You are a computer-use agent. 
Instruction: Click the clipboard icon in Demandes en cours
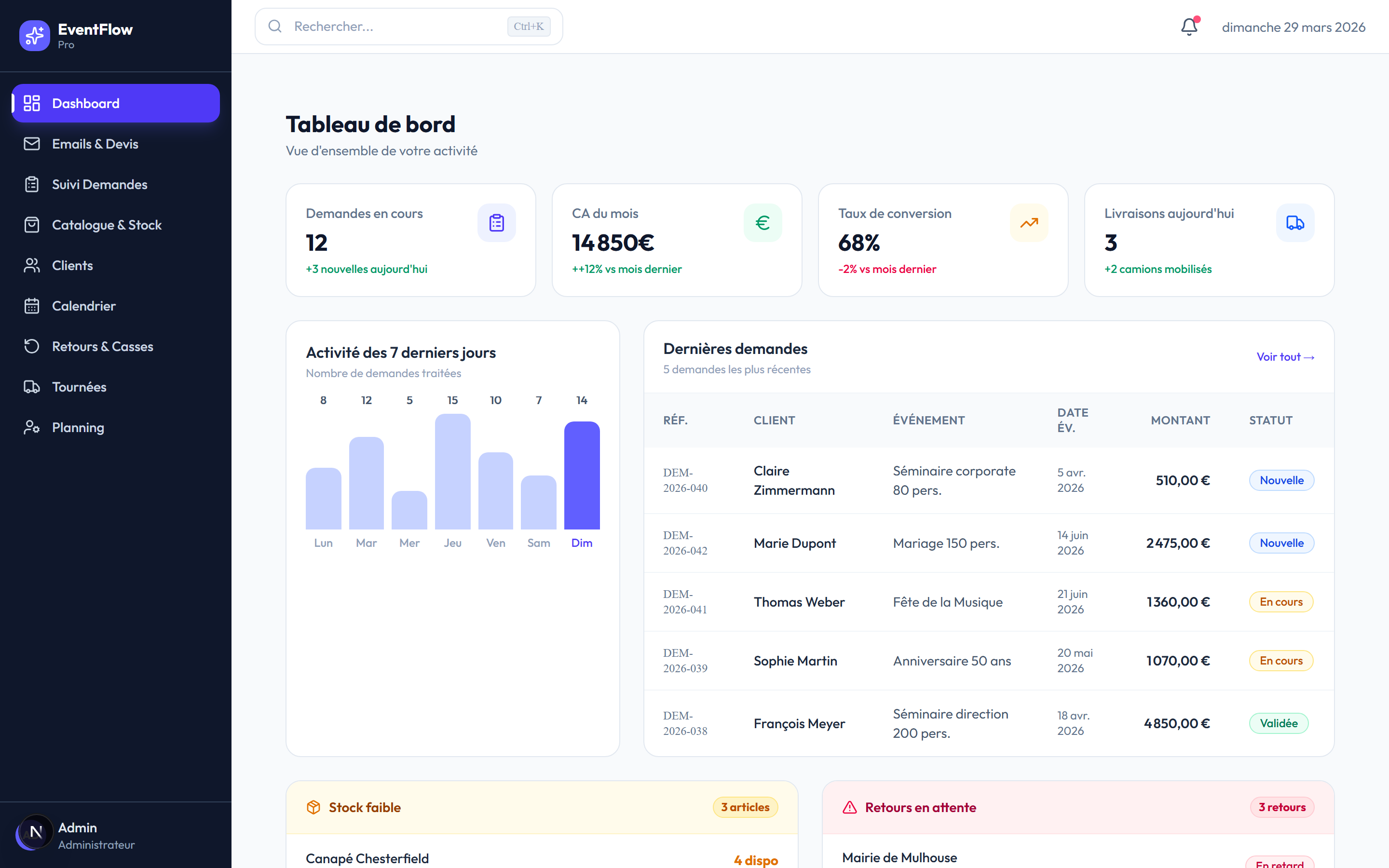[x=496, y=223]
